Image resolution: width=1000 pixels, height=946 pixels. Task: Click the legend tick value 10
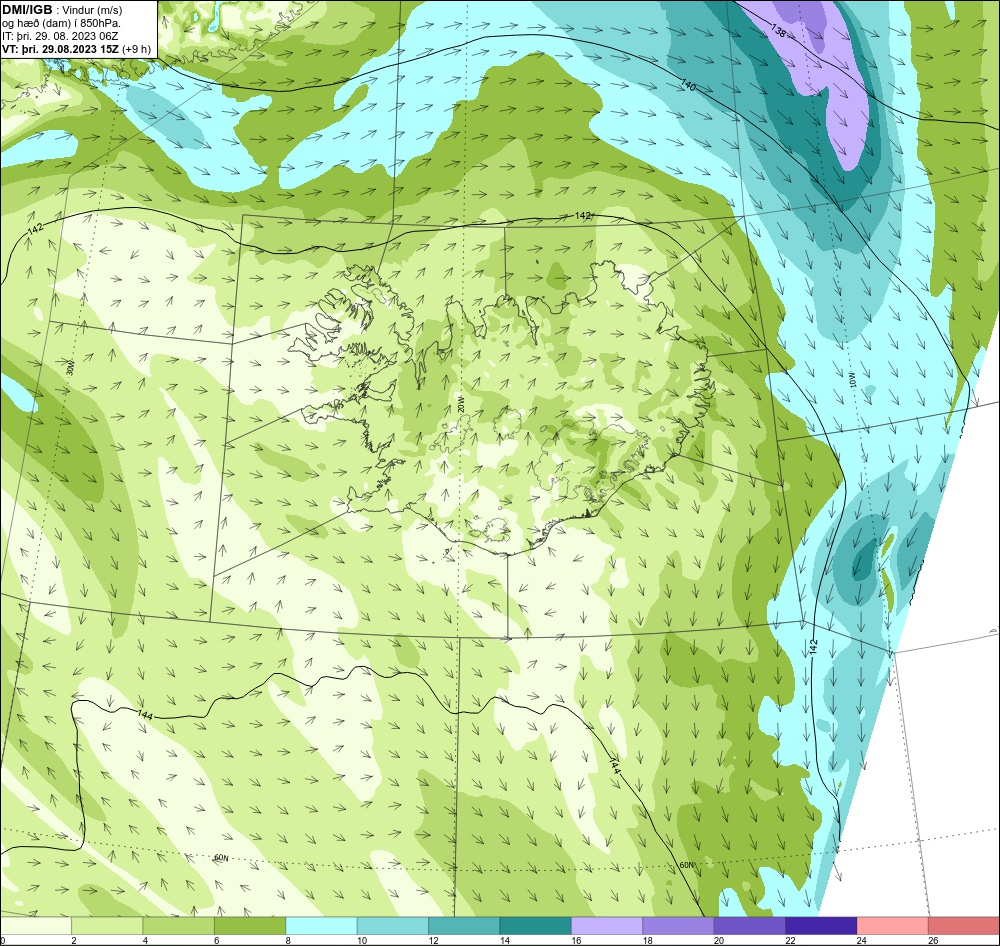click(362, 940)
